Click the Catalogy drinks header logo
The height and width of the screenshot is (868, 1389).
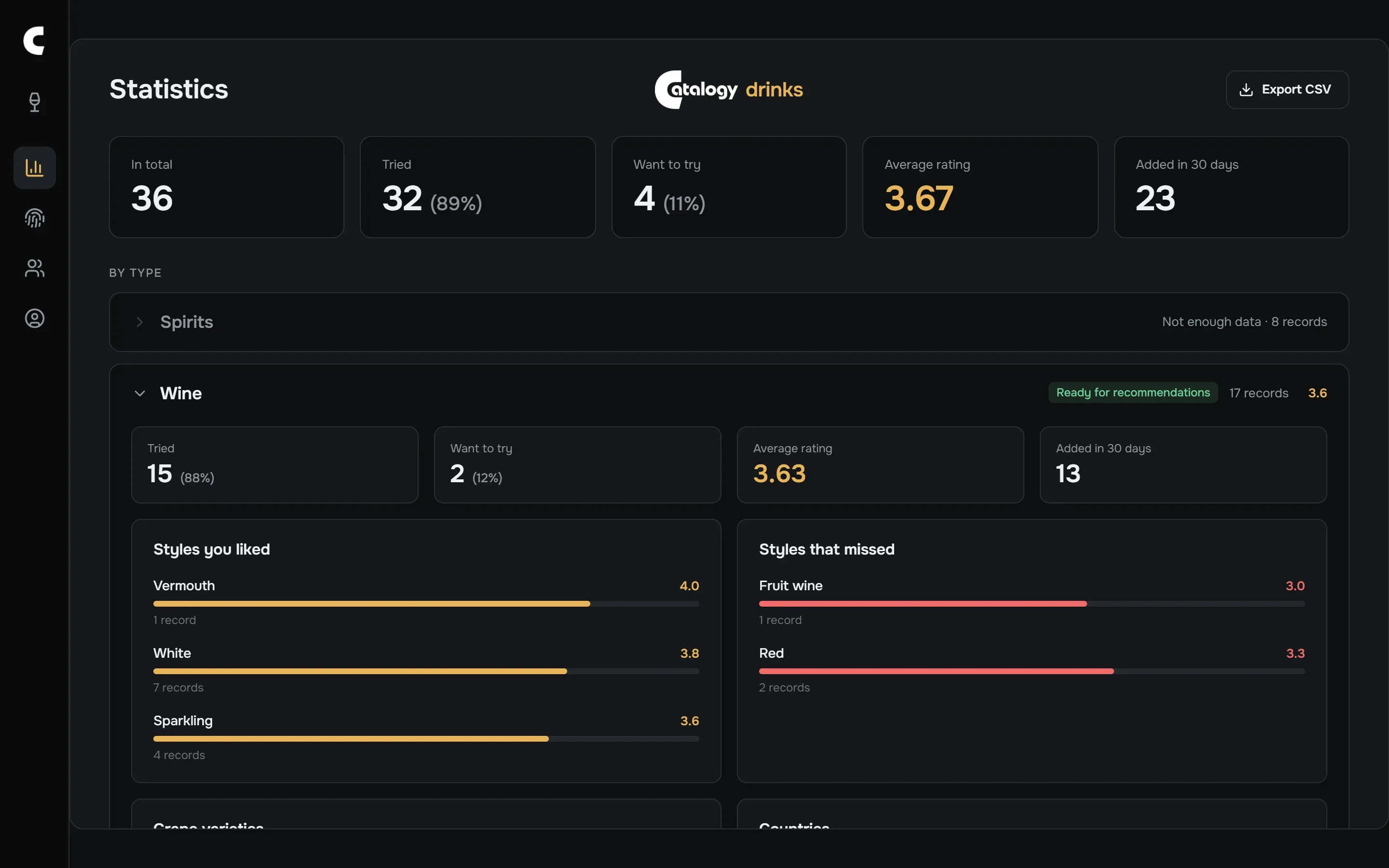click(728, 90)
